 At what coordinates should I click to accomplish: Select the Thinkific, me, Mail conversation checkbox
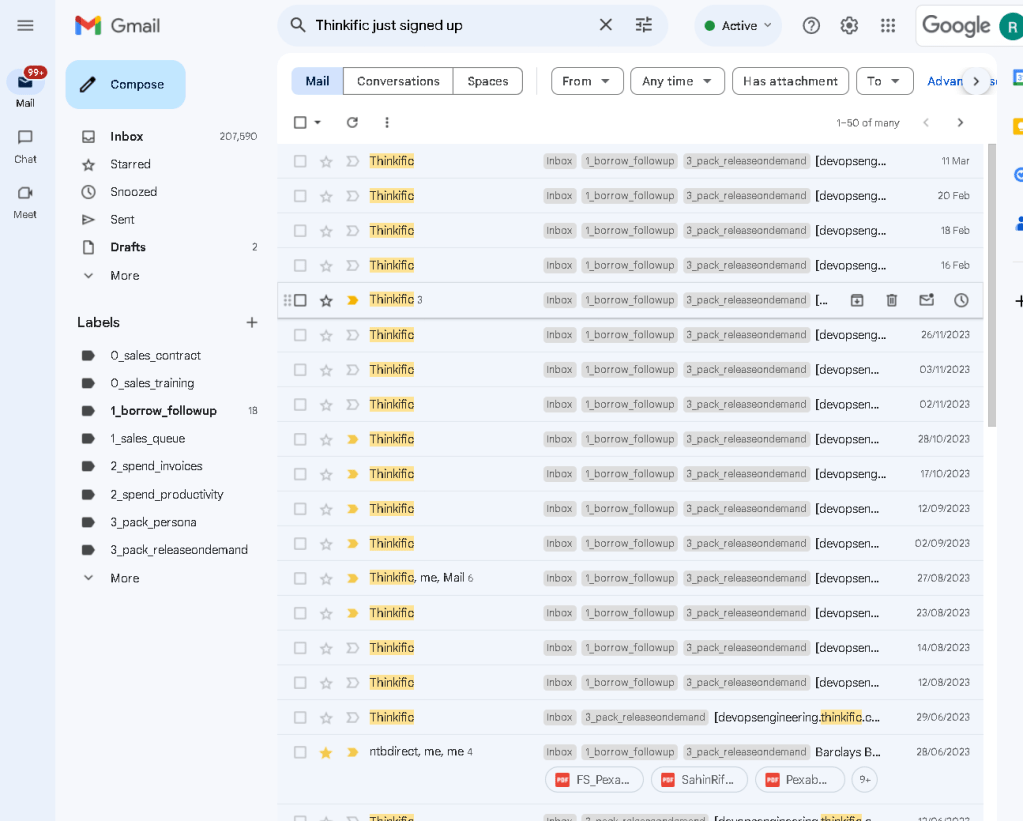(x=300, y=578)
